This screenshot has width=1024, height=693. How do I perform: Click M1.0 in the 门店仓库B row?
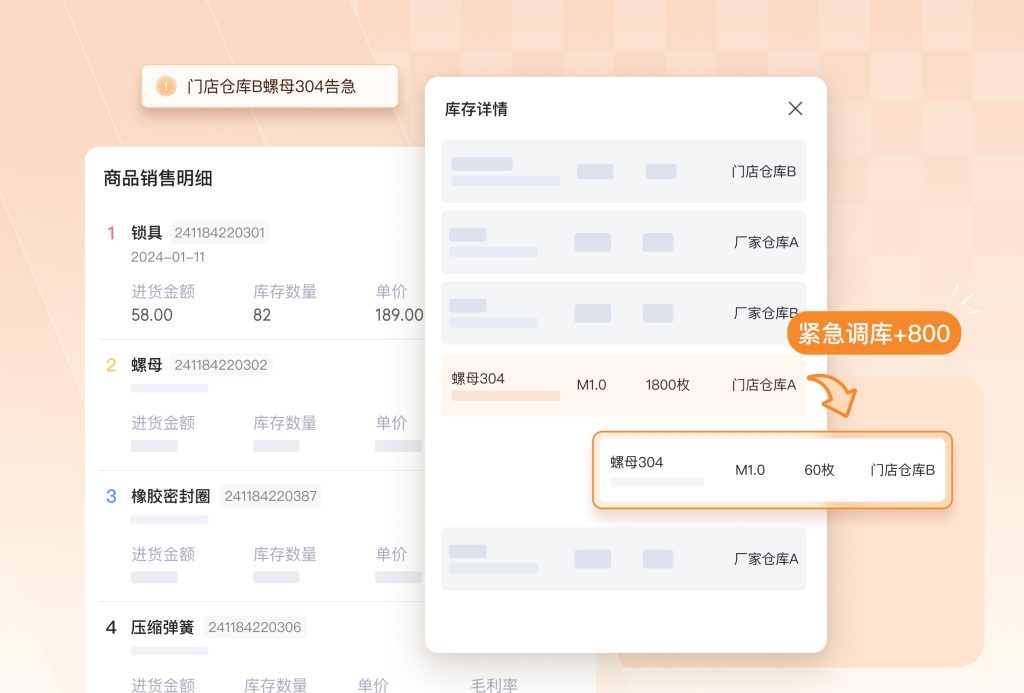pyautogui.click(x=750, y=470)
